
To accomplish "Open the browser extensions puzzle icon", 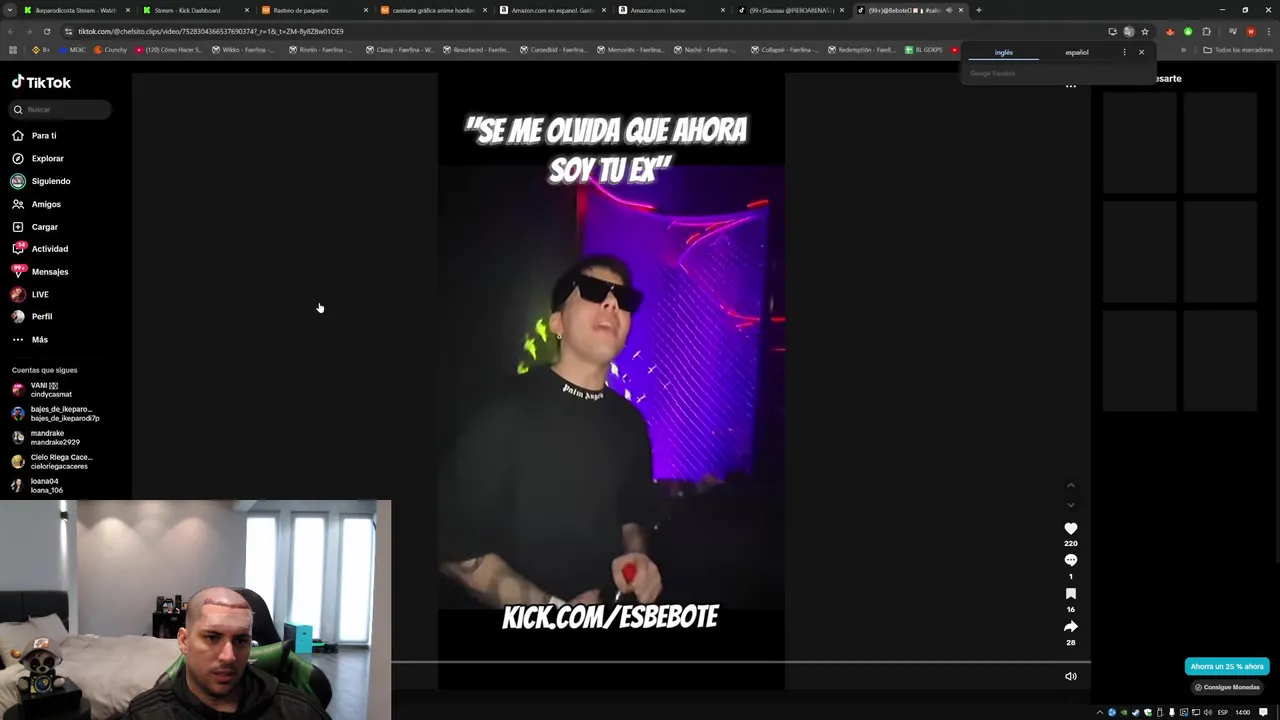I will coord(1206,31).
